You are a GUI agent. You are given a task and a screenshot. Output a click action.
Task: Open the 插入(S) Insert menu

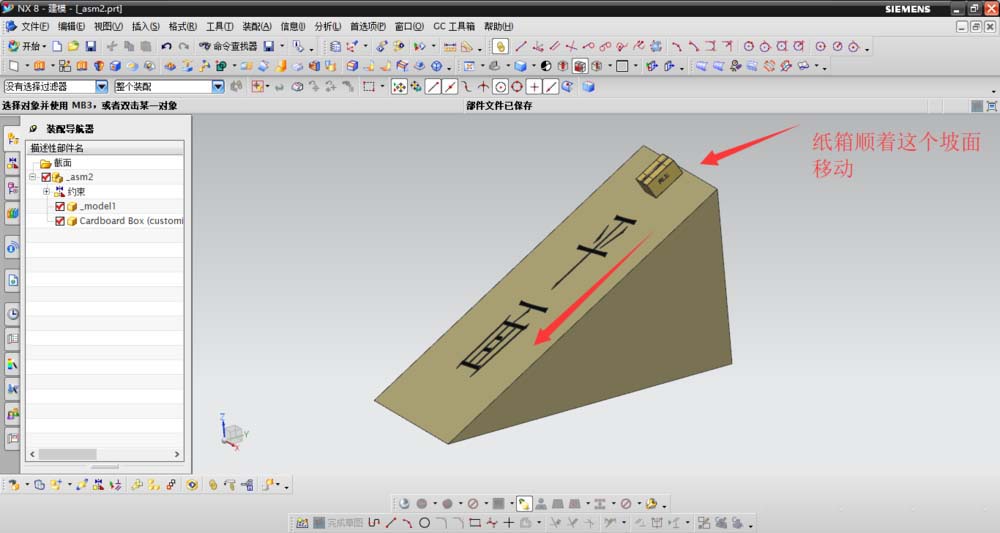point(146,27)
